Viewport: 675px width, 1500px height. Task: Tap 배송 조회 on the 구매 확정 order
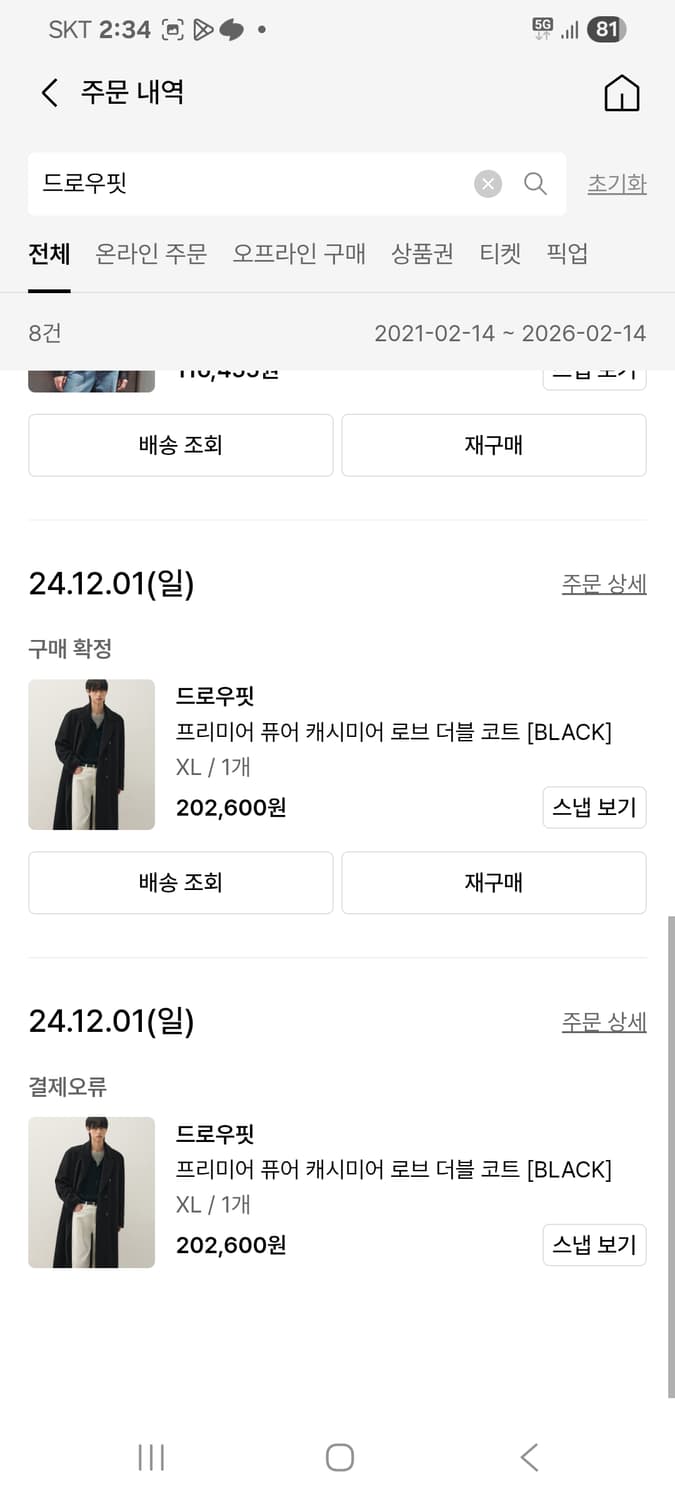(181, 882)
